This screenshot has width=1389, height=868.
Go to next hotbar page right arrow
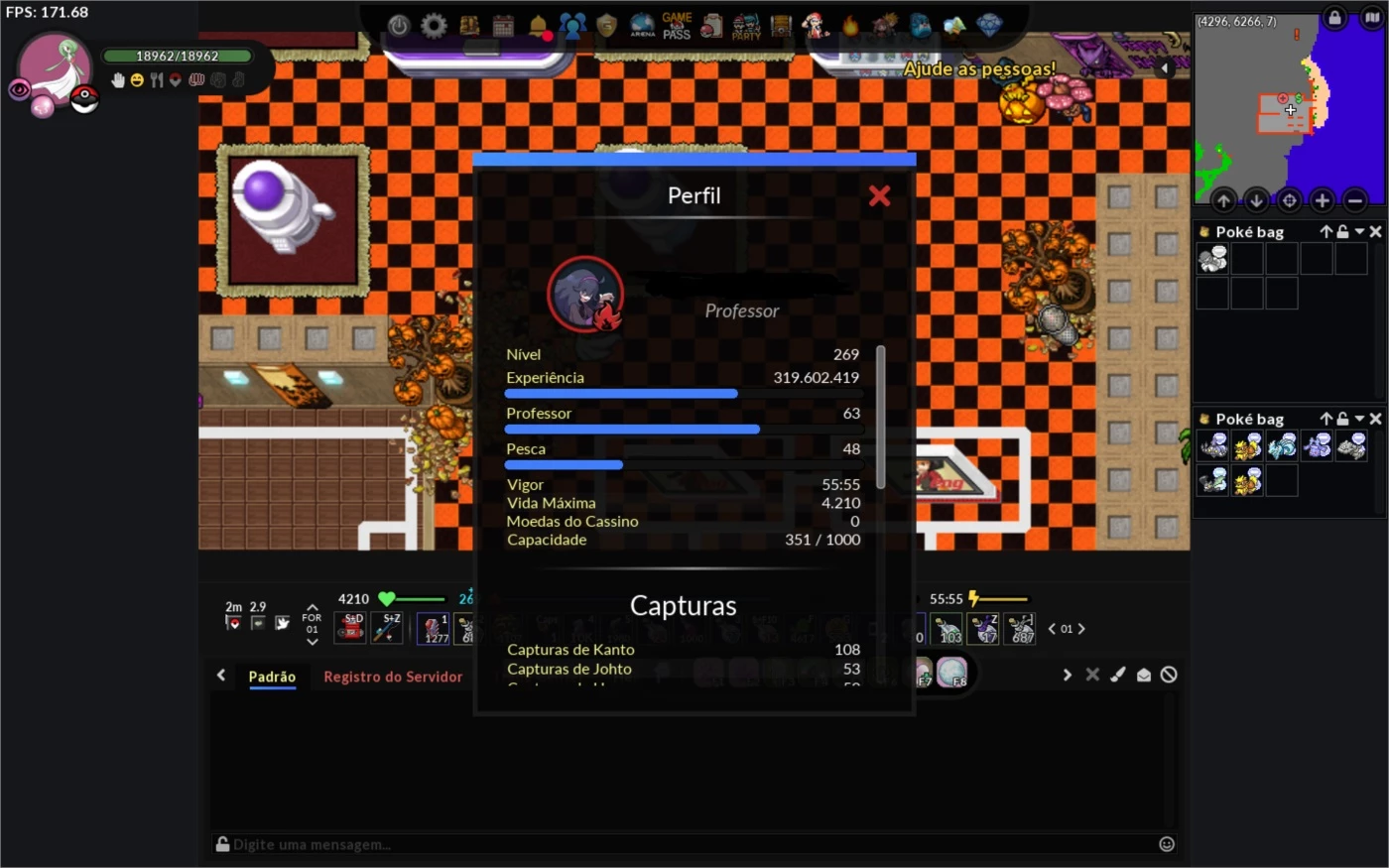pyautogui.click(x=1081, y=629)
